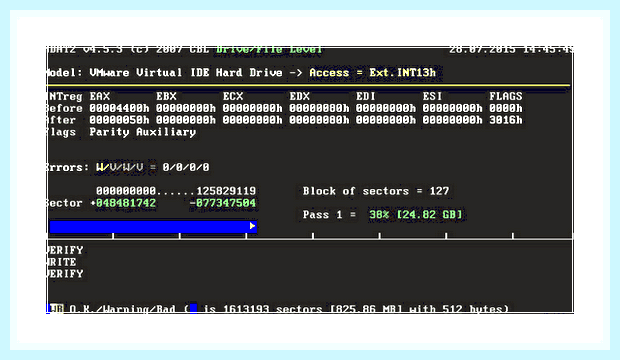Viewport: 620px width, 360px height.
Task: Click the Pass 1 label
Action: (323, 215)
